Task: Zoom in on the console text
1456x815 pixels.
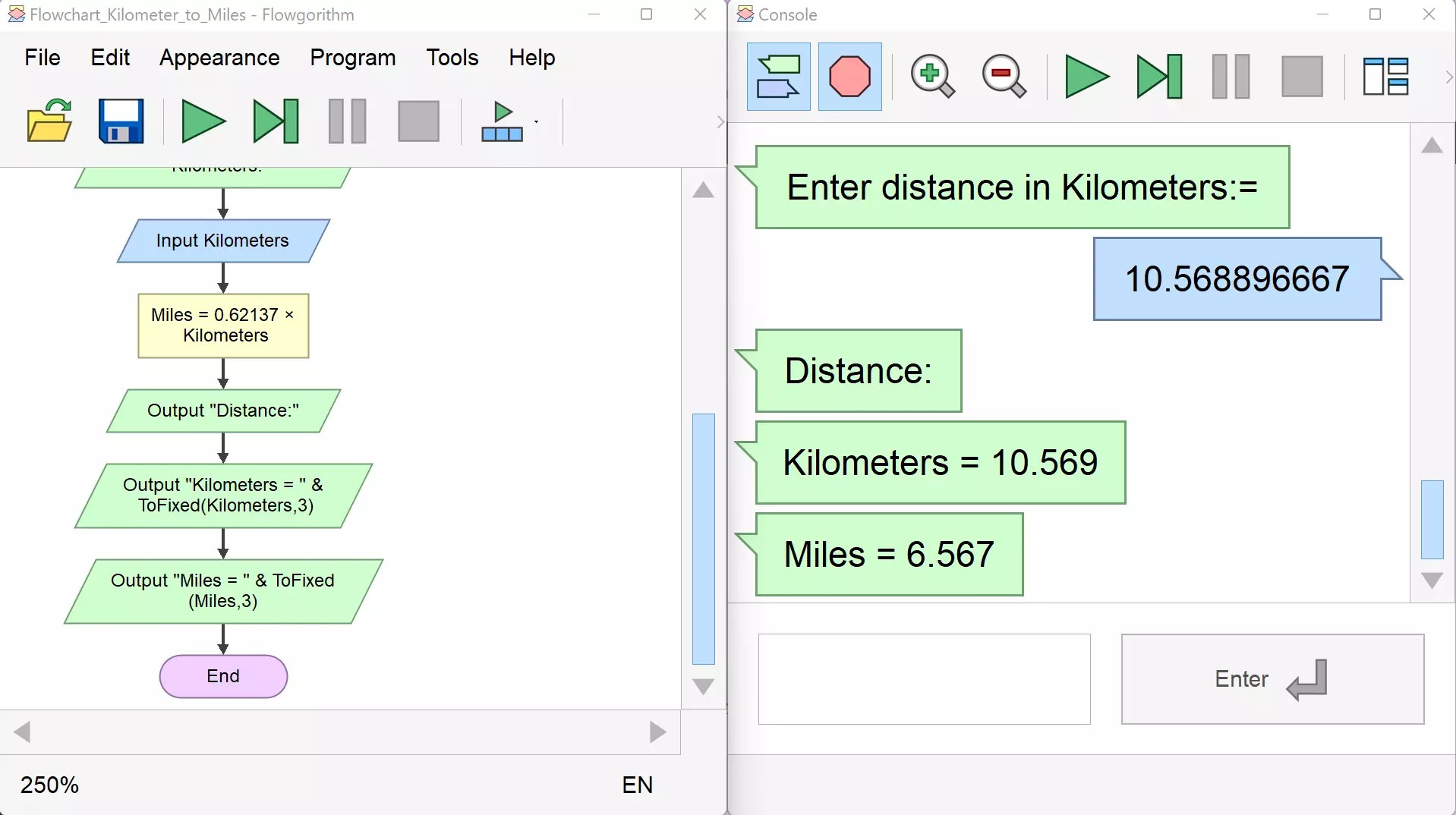Action: (x=931, y=76)
